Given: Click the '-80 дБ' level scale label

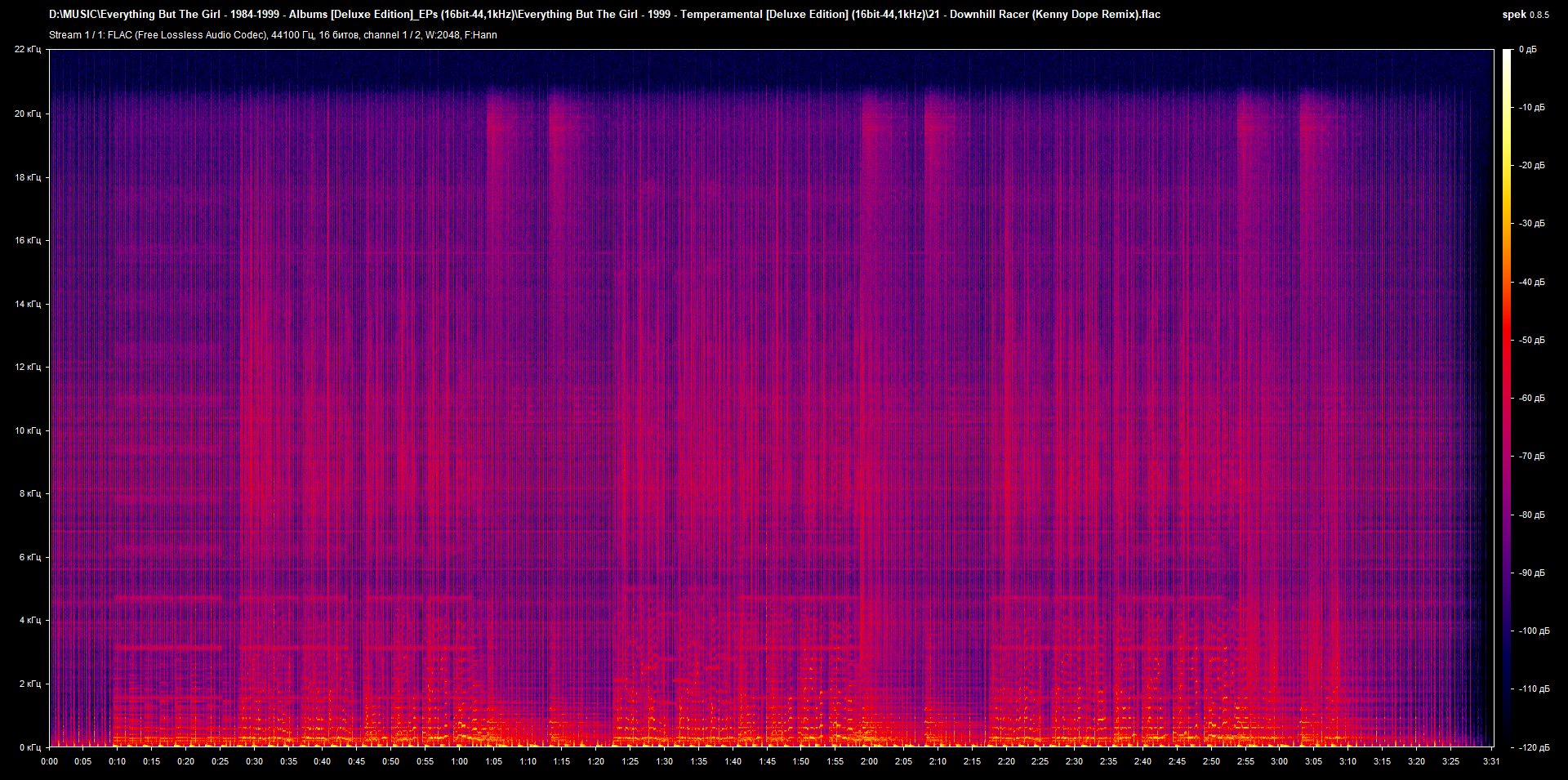Looking at the screenshot, I should click(x=1531, y=515).
